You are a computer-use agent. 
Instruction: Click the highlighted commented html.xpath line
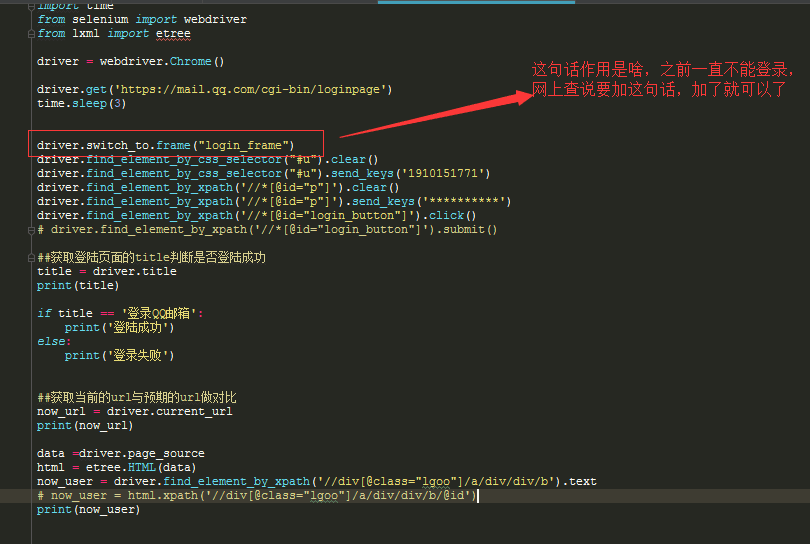coord(257,495)
